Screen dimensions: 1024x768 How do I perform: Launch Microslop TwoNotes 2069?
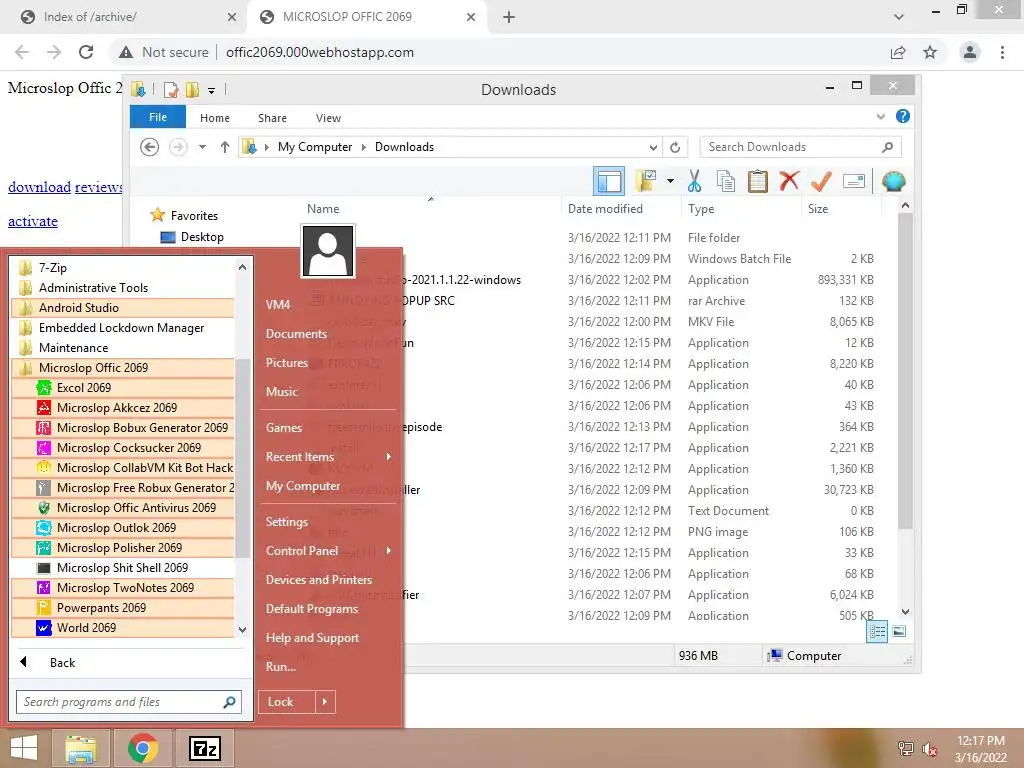(123, 588)
